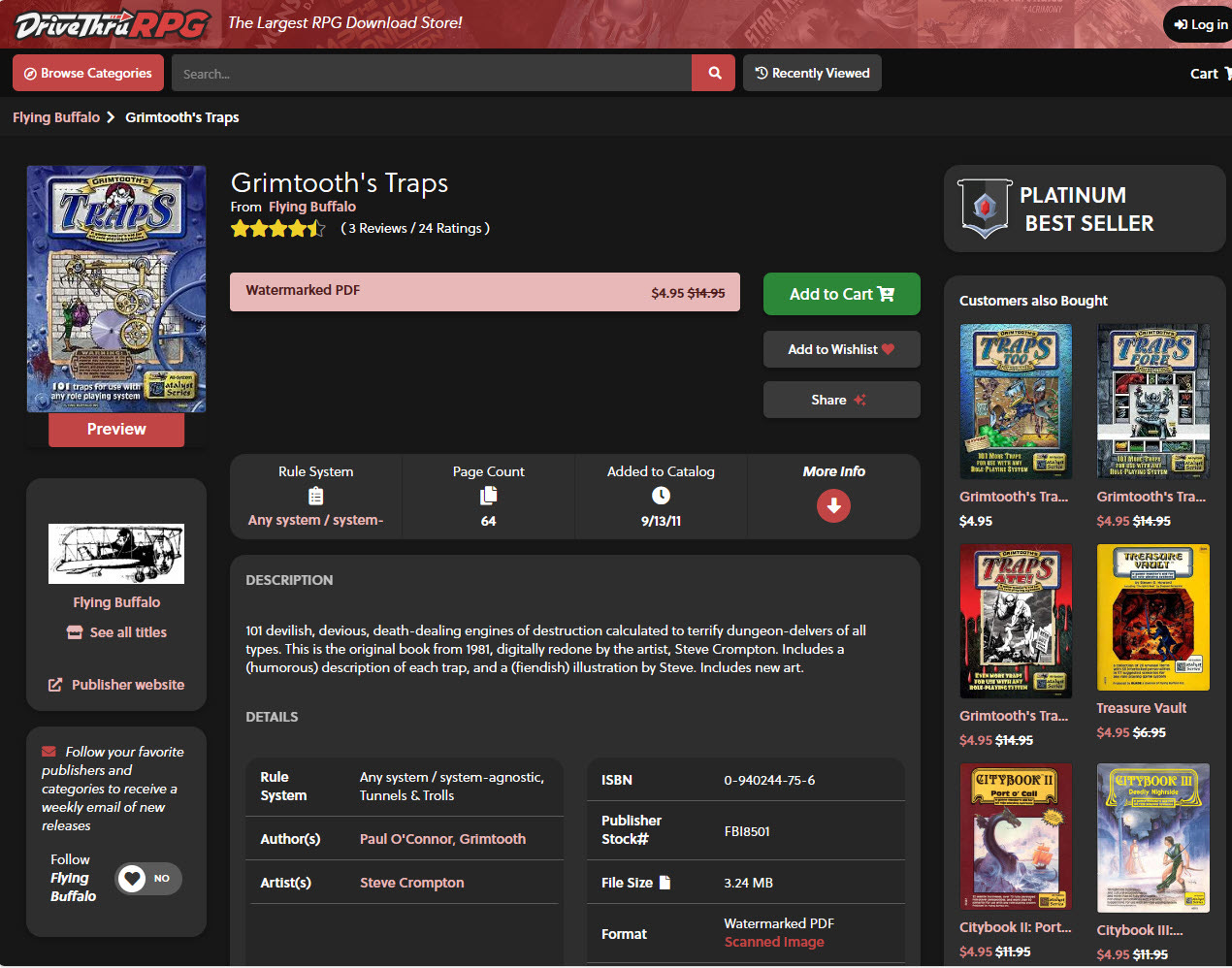This screenshot has width=1232, height=968.
Task: Click the Grimtooth's Traps cover image
Action: (x=116, y=289)
